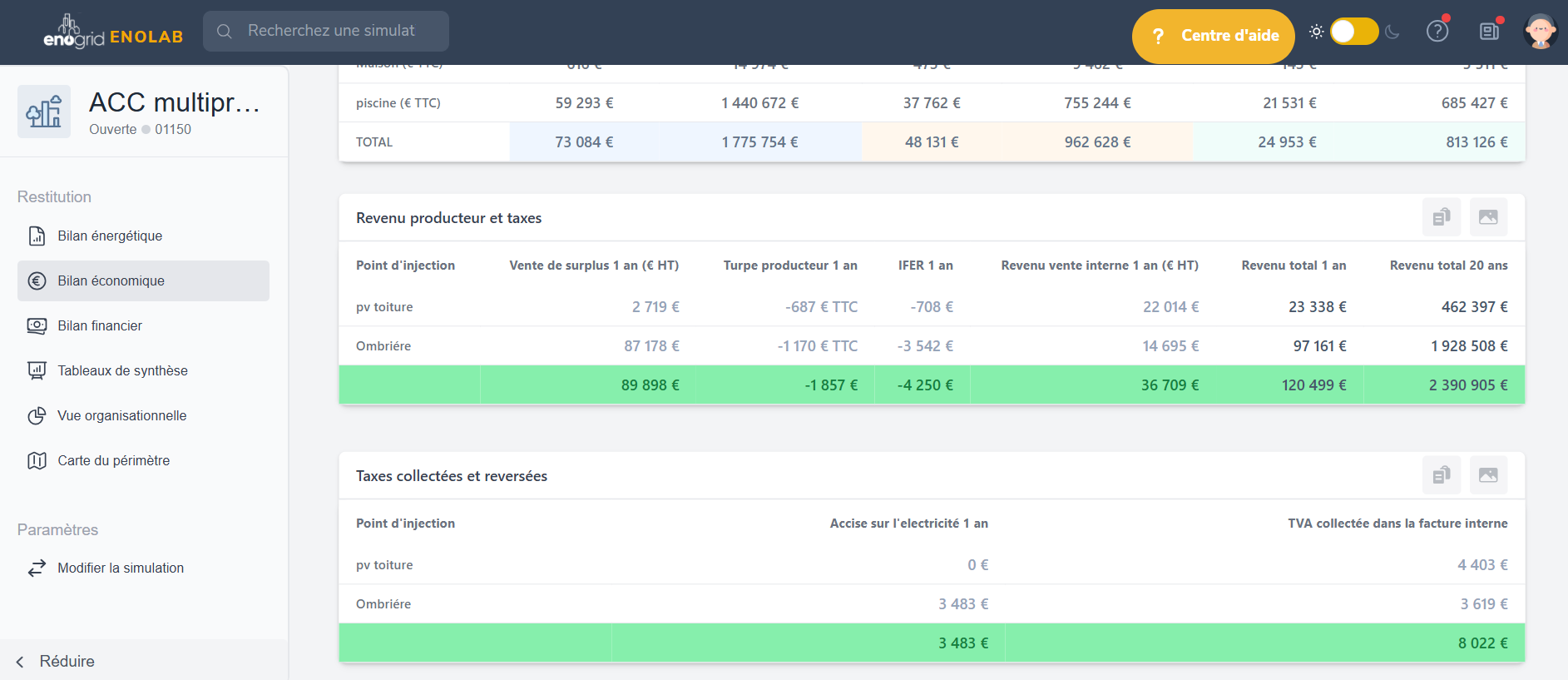The width and height of the screenshot is (1568, 680).
Task: Open Tableaux de synthèse
Action: click(122, 371)
